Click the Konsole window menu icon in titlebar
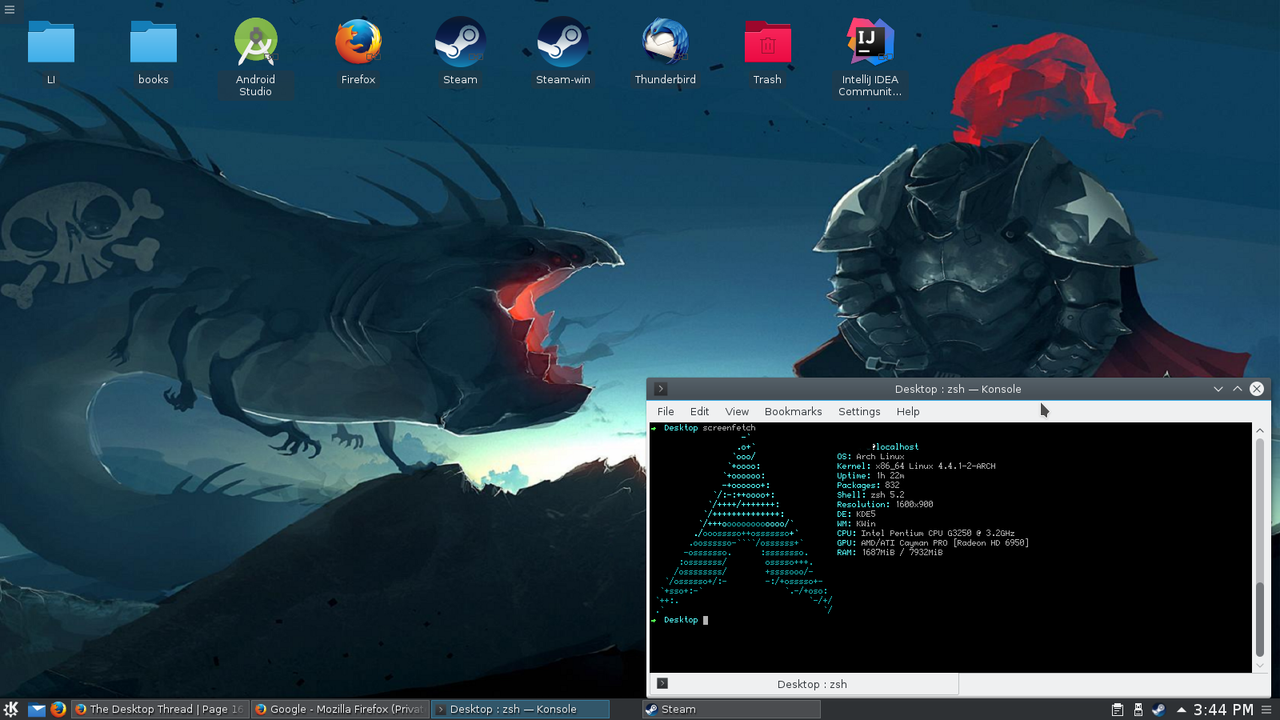This screenshot has height=720, width=1280. [x=661, y=389]
